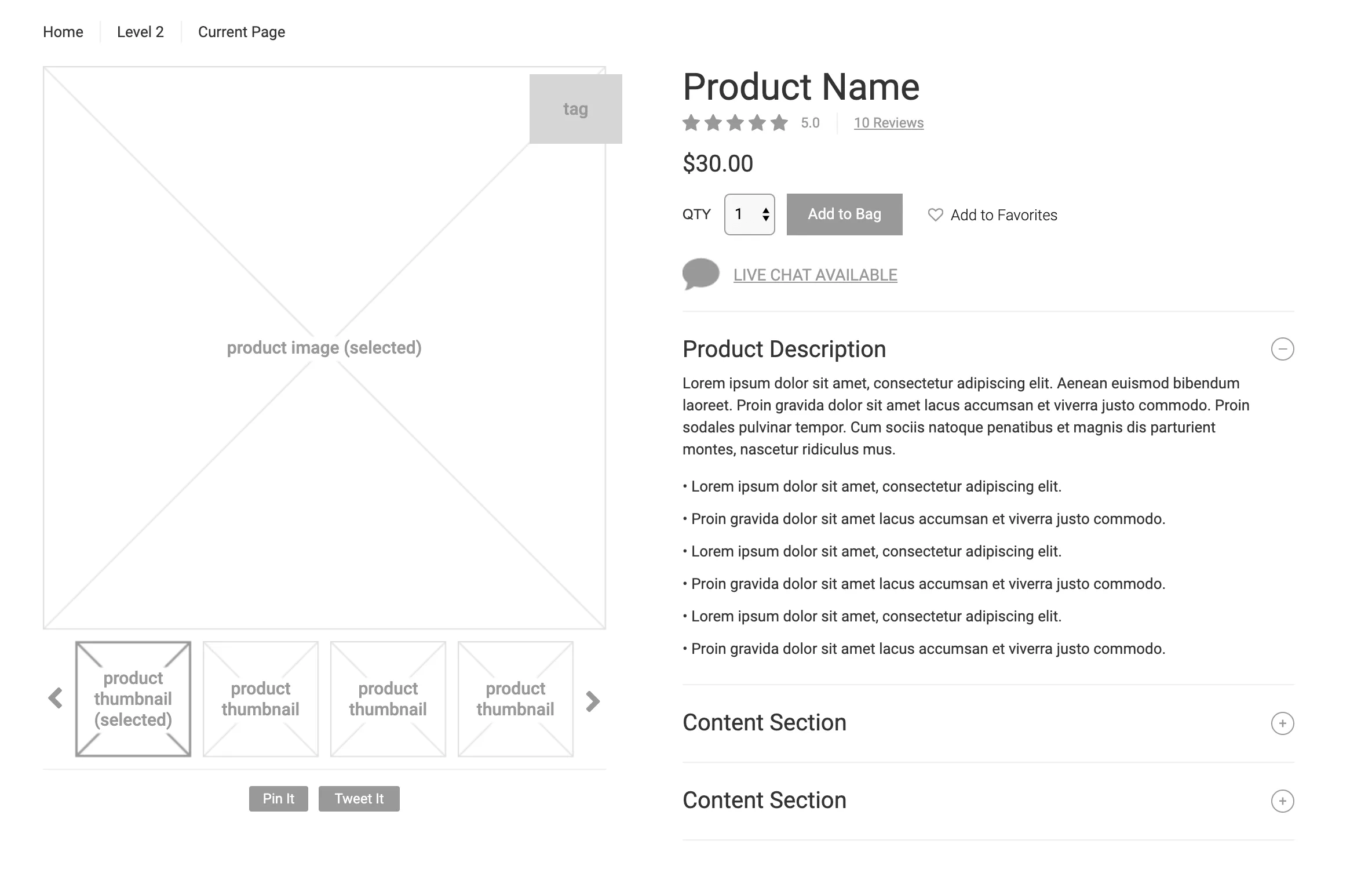This screenshot has height=873, width=1372.
Task: Click the next thumbnail arrow
Action: [592, 701]
